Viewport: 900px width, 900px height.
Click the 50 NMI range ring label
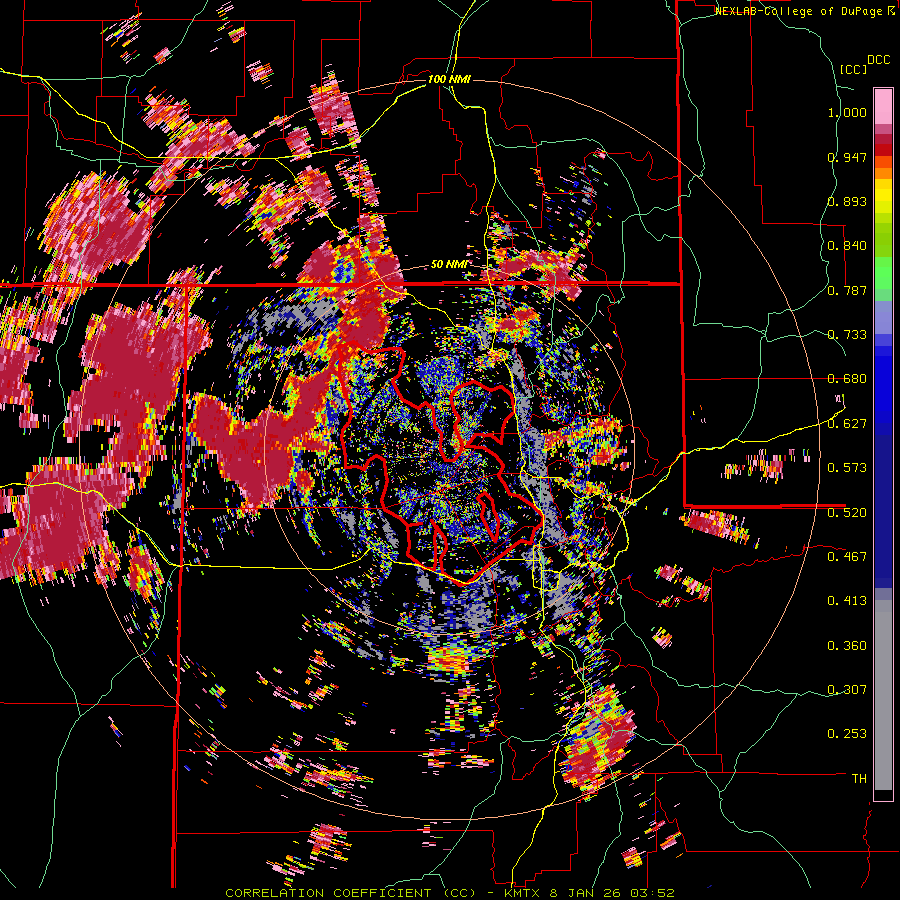tap(448, 265)
